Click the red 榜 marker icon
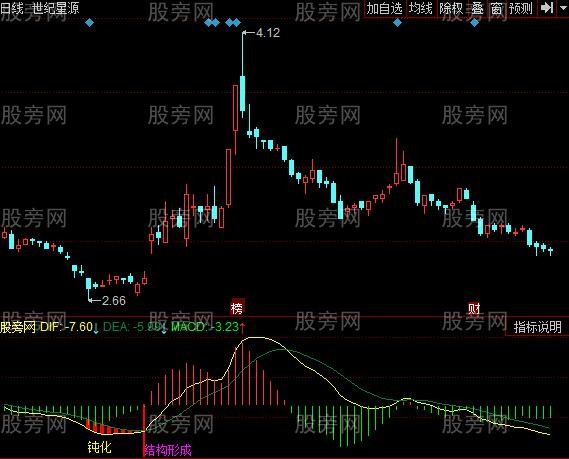Image resolution: width=569 pixels, height=459 pixels. (x=237, y=308)
